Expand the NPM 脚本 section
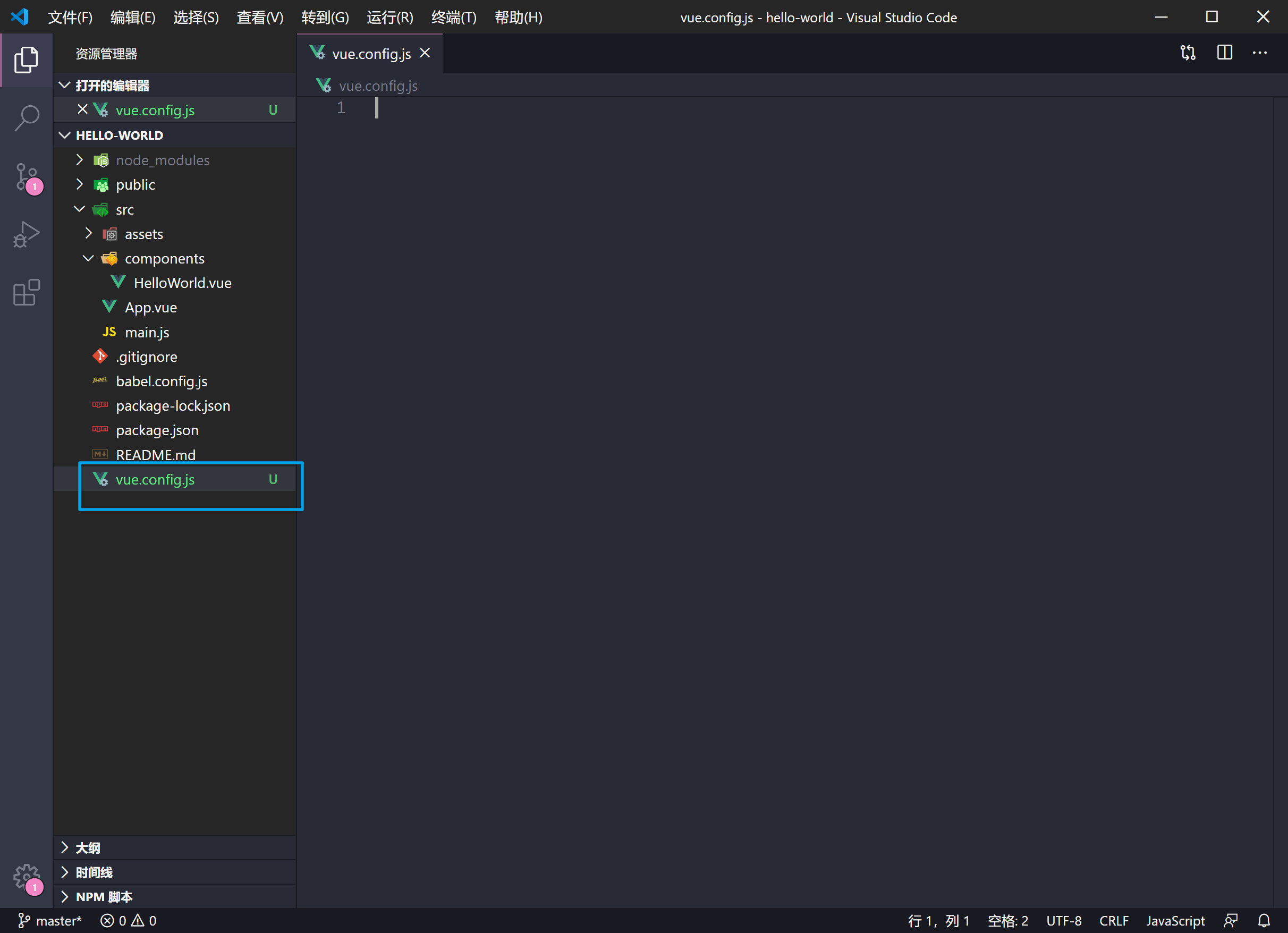This screenshot has height=933, width=1288. pos(174,897)
